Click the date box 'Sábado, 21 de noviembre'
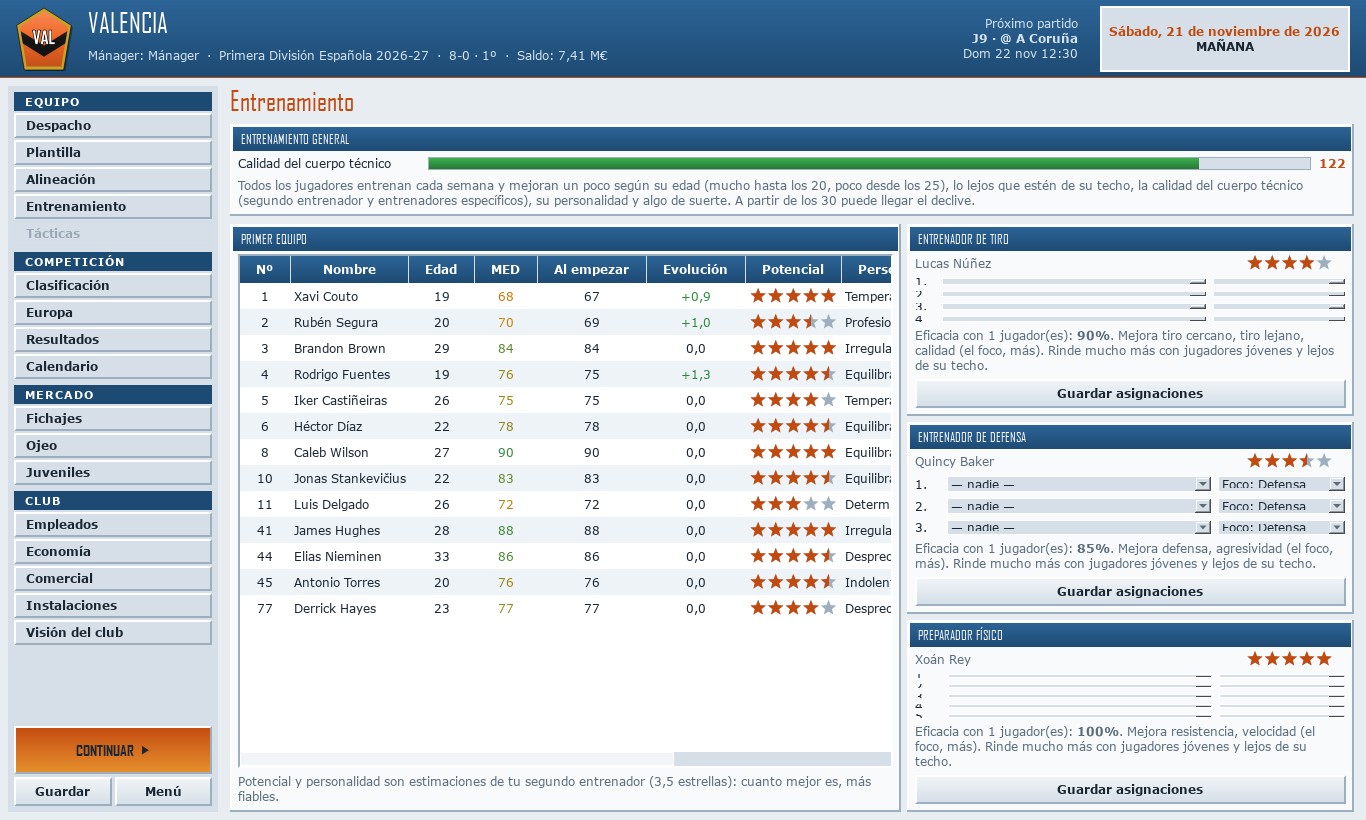Screen dimensions: 1366x820 point(1224,39)
